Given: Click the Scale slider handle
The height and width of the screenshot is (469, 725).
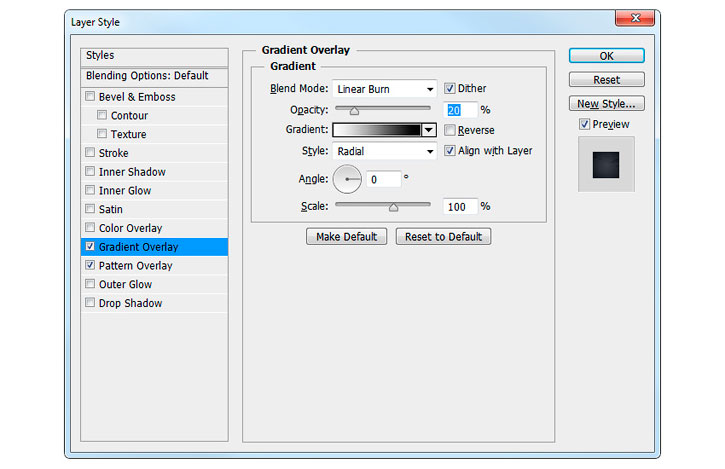Looking at the screenshot, I should pyautogui.click(x=393, y=207).
